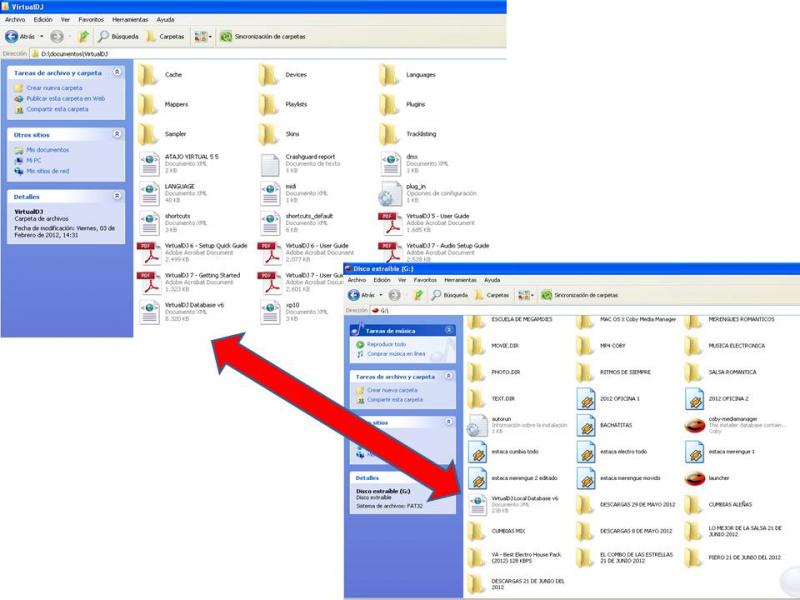Open the Skins folder
Screen dimensions: 800x600
point(279,134)
